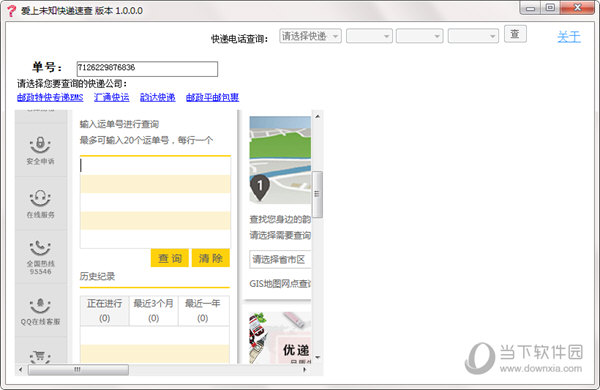This screenshot has height=390, width=600.
Task: Click the scroll left arrow
Action: 21,370
